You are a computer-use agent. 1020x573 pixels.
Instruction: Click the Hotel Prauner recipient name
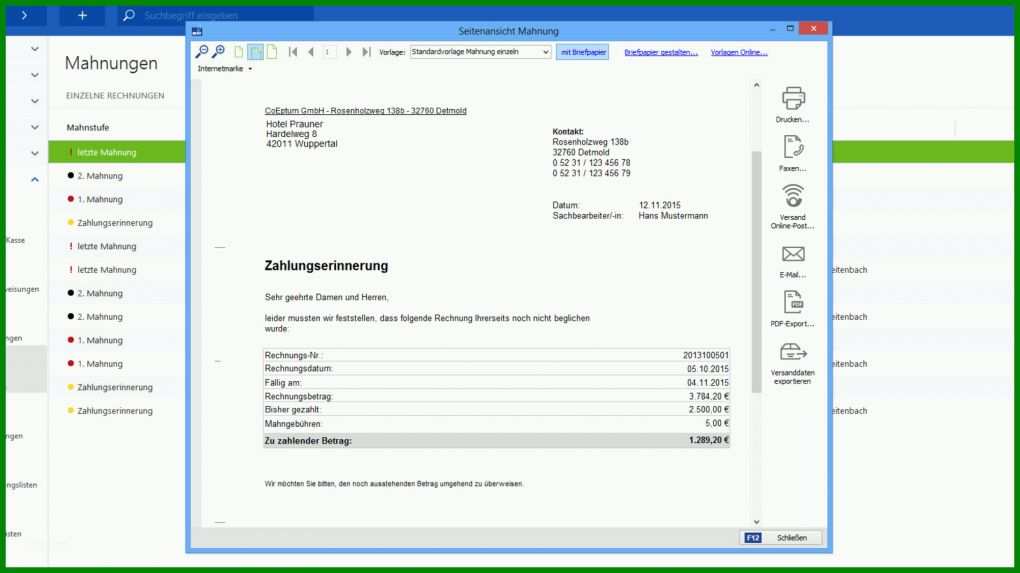(295, 124)
